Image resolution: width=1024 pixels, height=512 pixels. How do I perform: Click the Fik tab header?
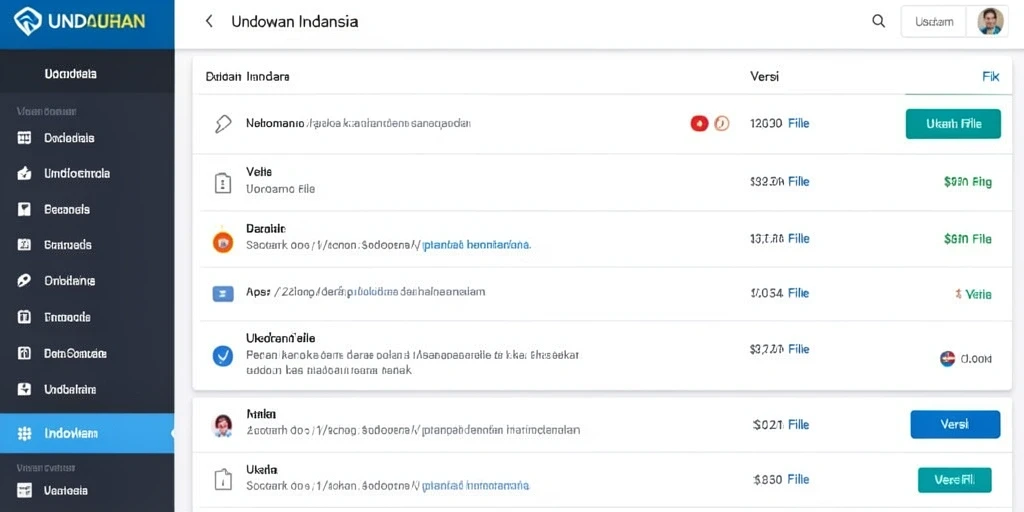[990, 76]
